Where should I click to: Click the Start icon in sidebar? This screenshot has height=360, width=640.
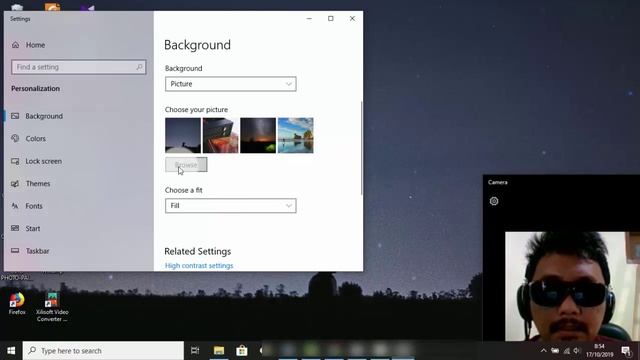point(15,228)
